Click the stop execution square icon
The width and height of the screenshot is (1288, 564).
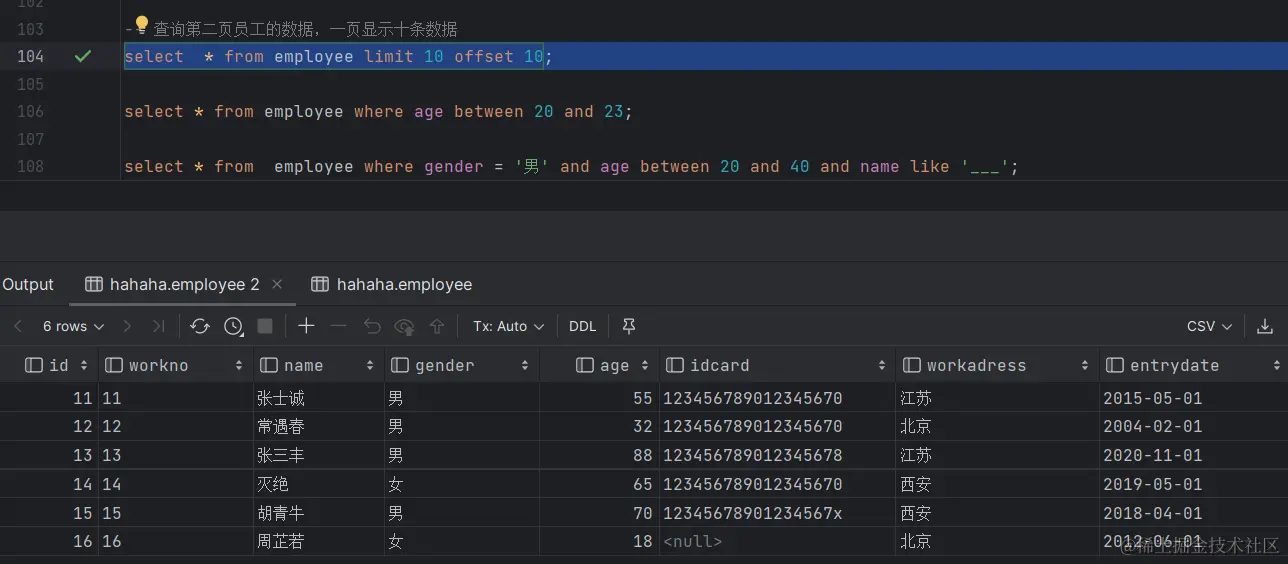pos(265,326)
